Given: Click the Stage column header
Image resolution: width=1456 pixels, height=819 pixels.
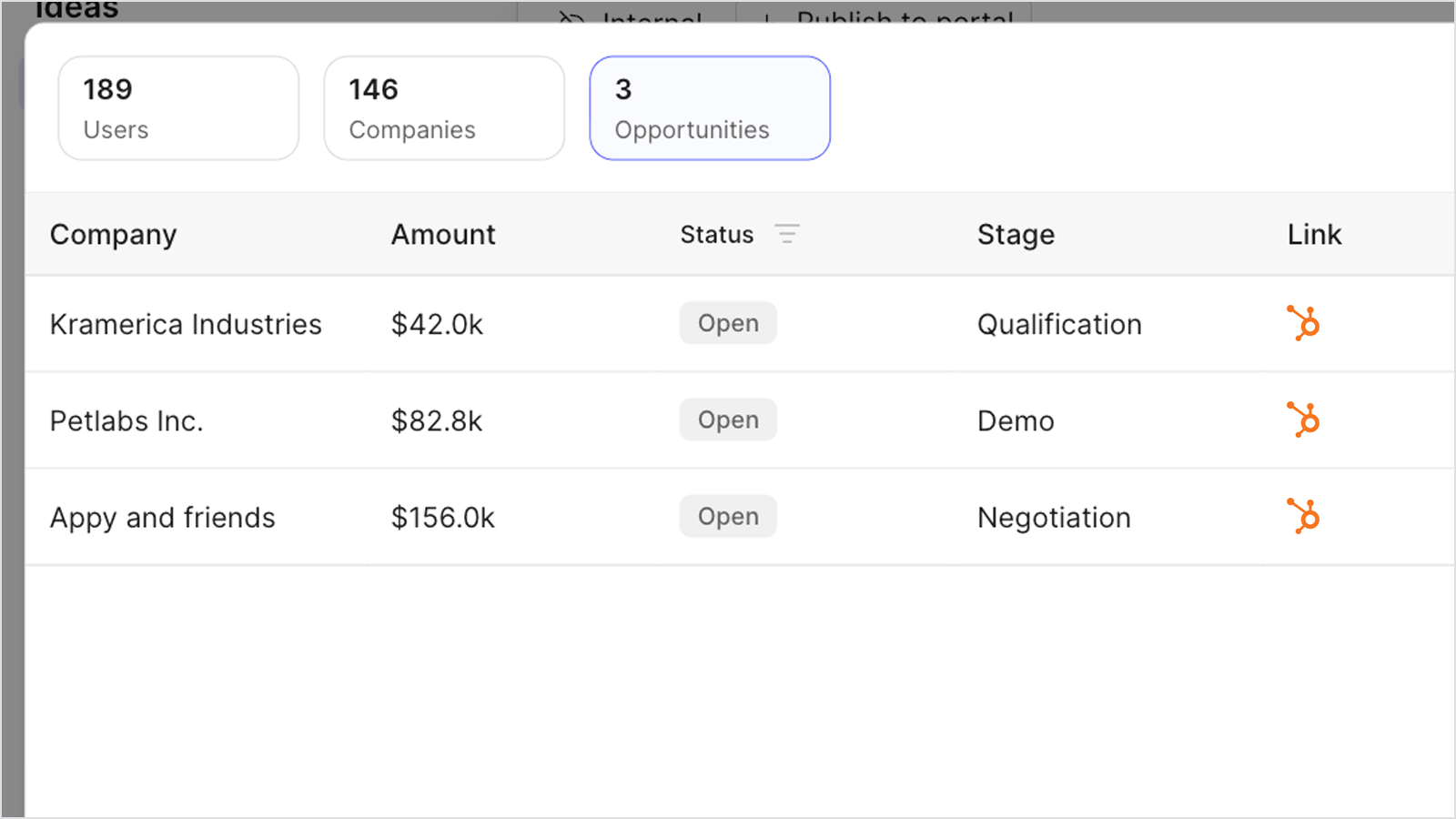Looking at the screenshot, I should click(x=1016, y=235).
